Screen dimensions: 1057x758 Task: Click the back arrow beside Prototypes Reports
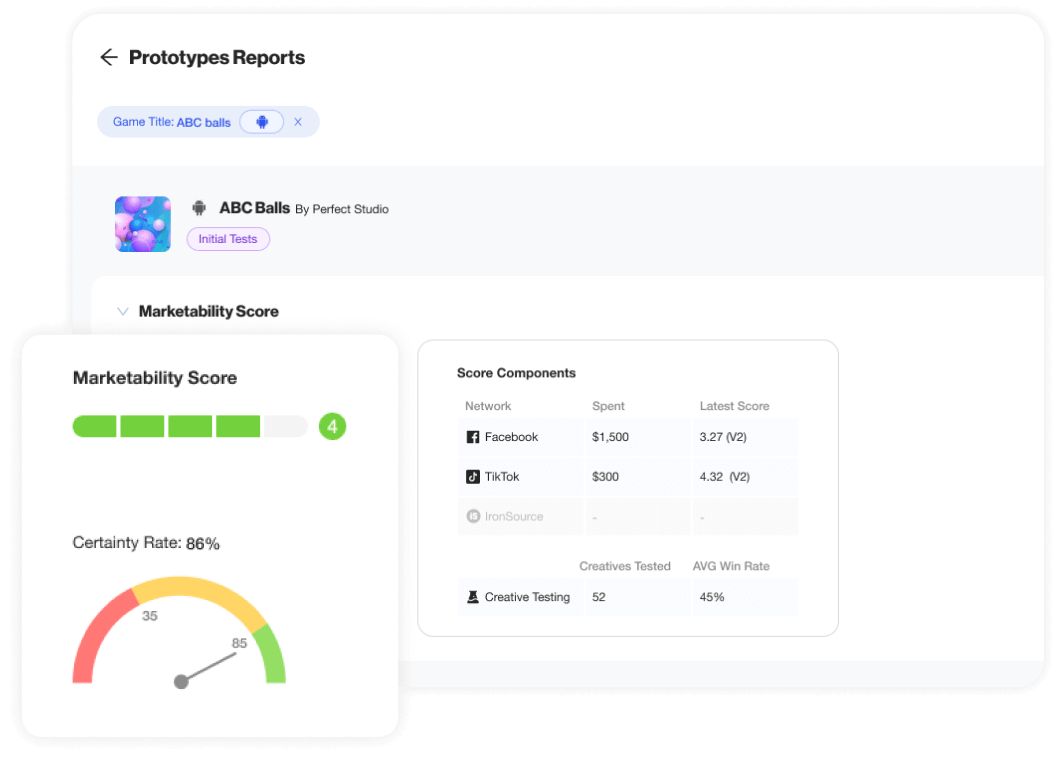[109, 58]
